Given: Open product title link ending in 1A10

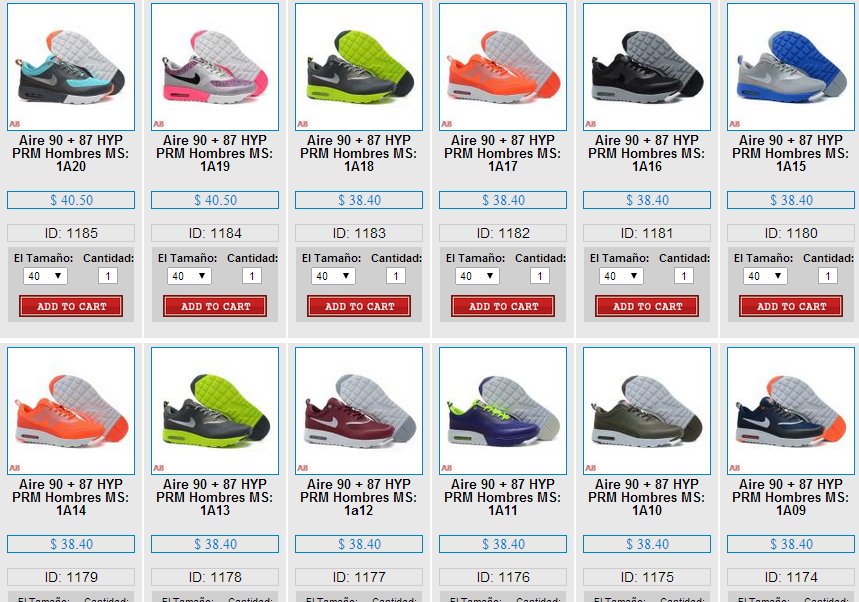Looking at the screenshot, I should pos(647,497).
